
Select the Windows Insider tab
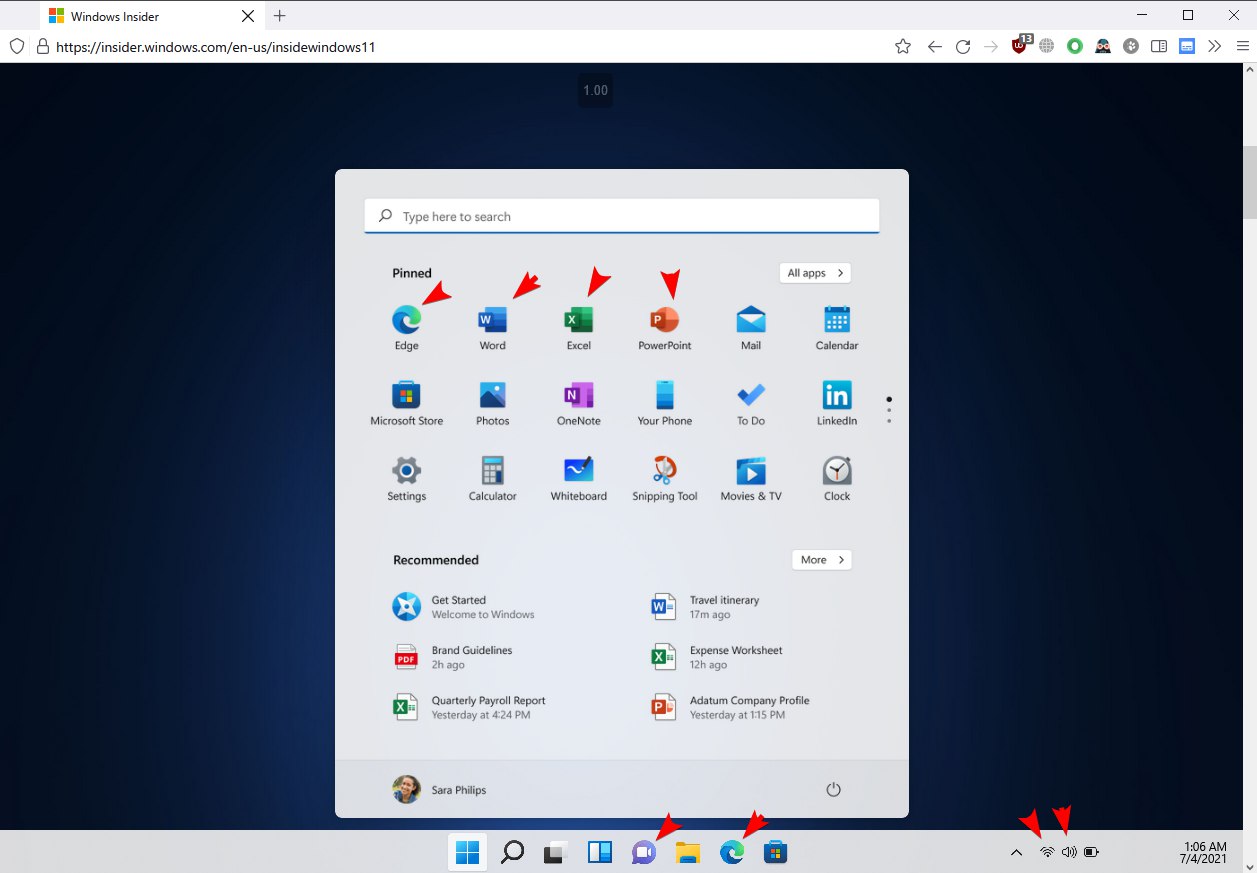point(151,16)
